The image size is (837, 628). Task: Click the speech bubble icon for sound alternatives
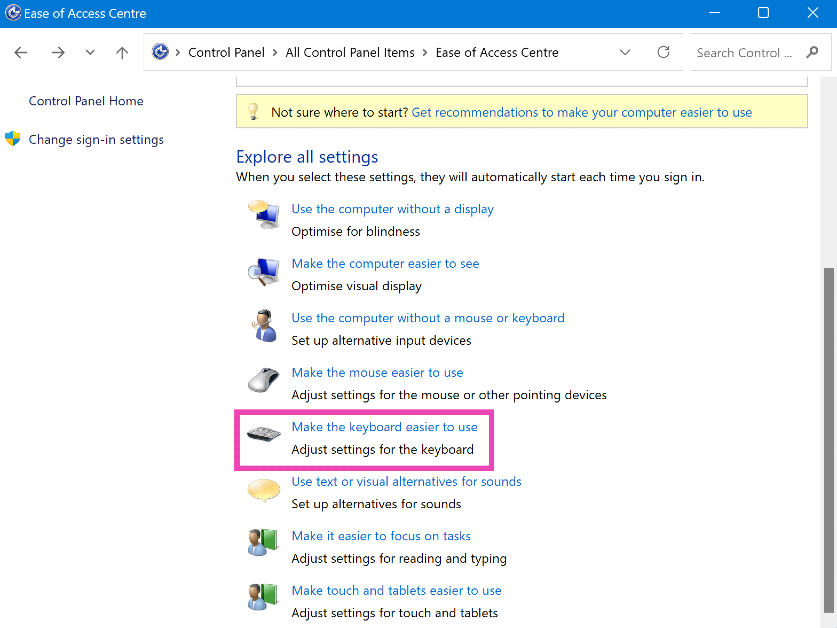click(263, 490)
